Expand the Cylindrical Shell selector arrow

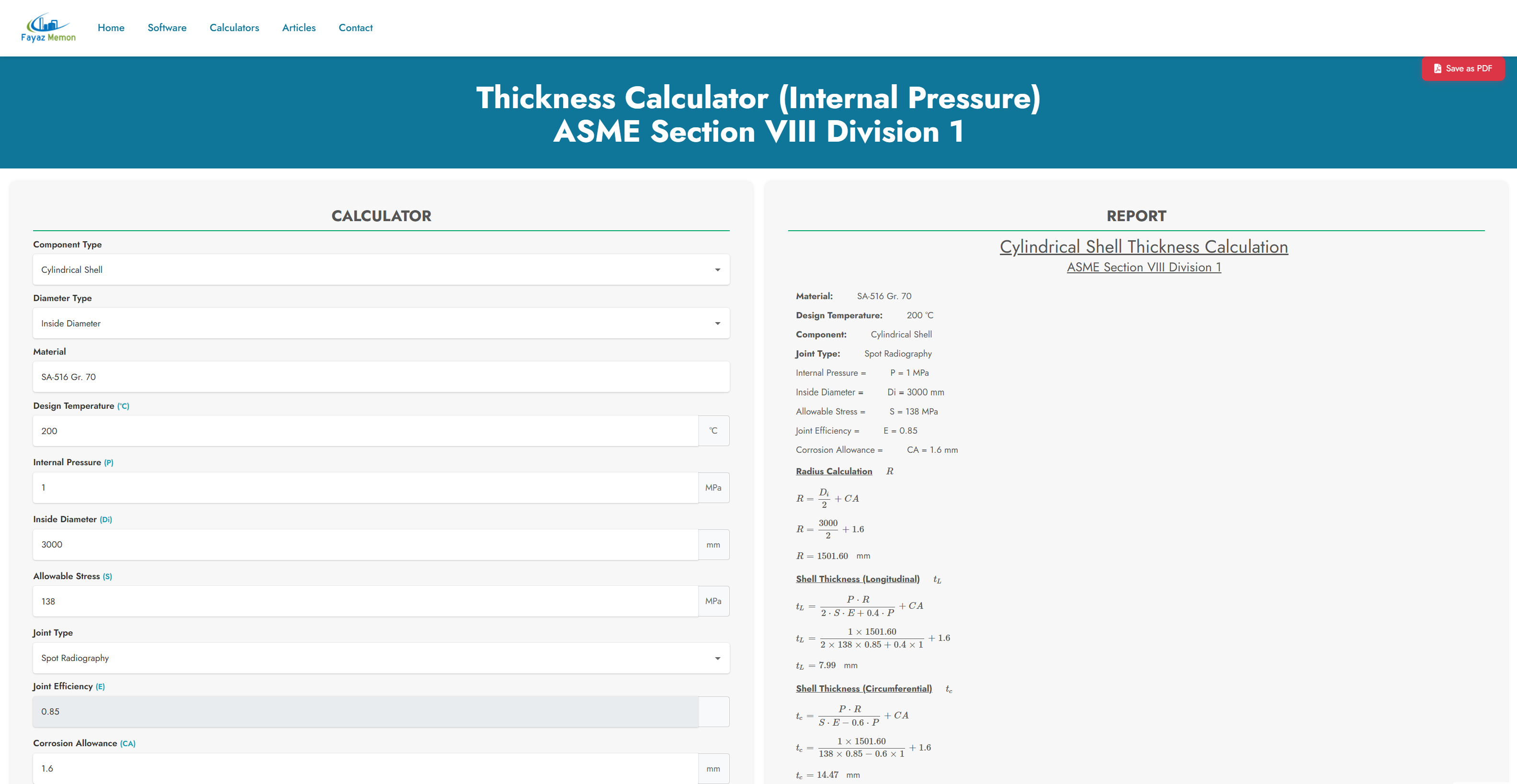(717, 269)
